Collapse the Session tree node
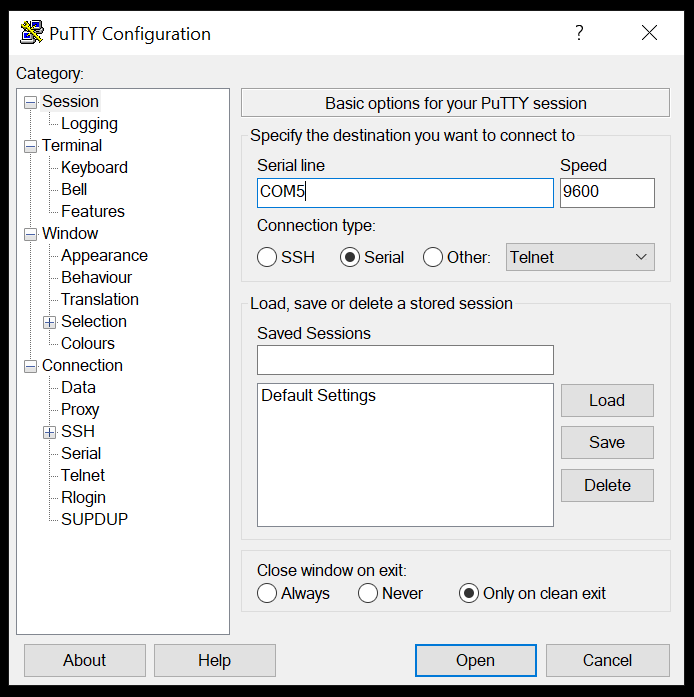Viewport: 694px width, 697px height. coord(30,103)
